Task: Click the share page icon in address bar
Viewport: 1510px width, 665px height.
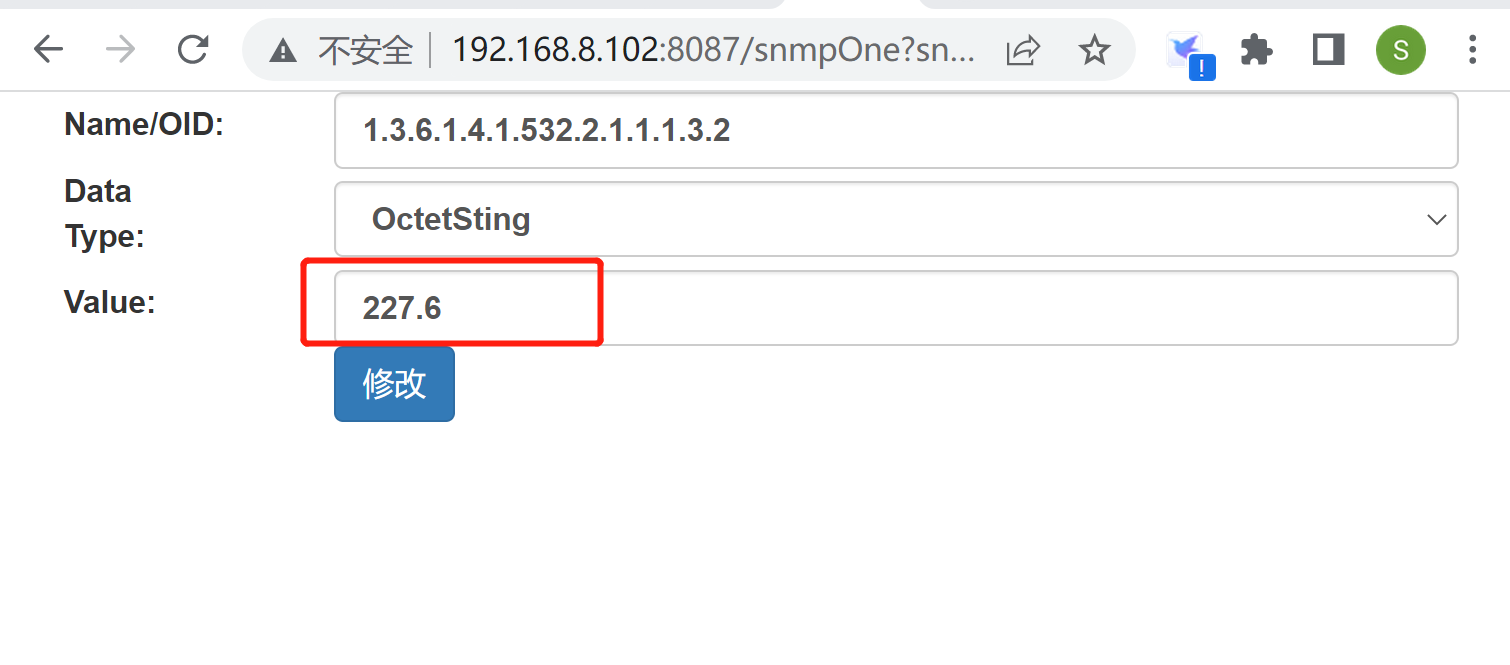Action: pos(1023,49)
